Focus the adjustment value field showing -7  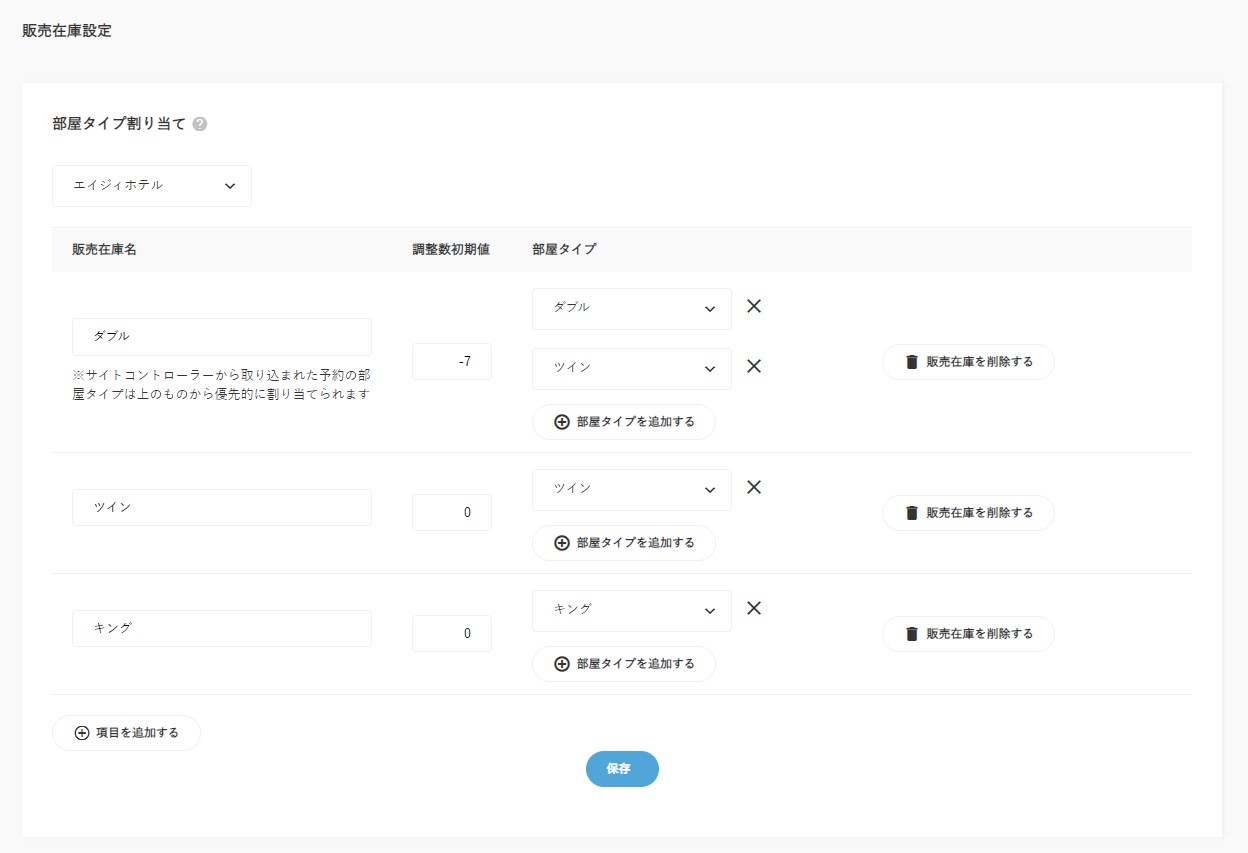451,362
